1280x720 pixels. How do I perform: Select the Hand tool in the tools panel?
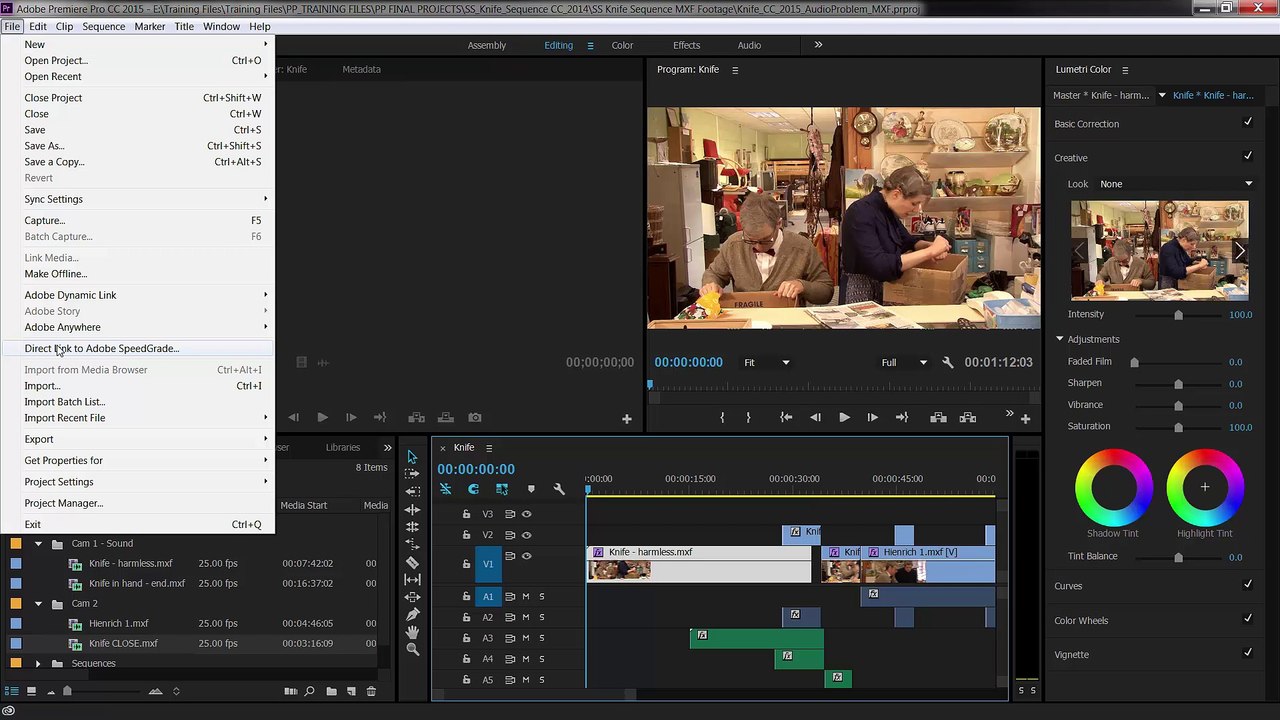(412, 632)
